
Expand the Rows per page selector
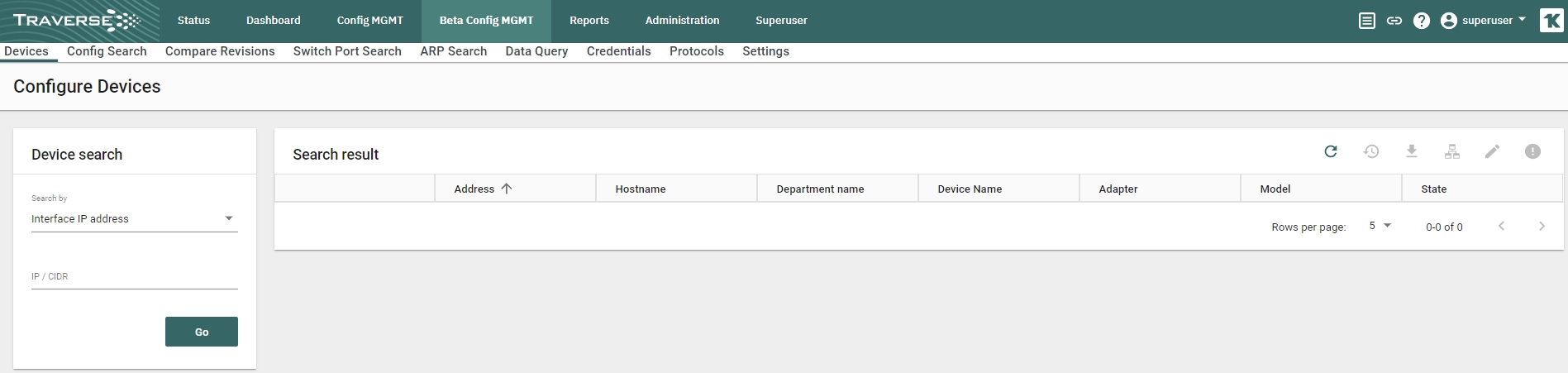(1380, 226)
